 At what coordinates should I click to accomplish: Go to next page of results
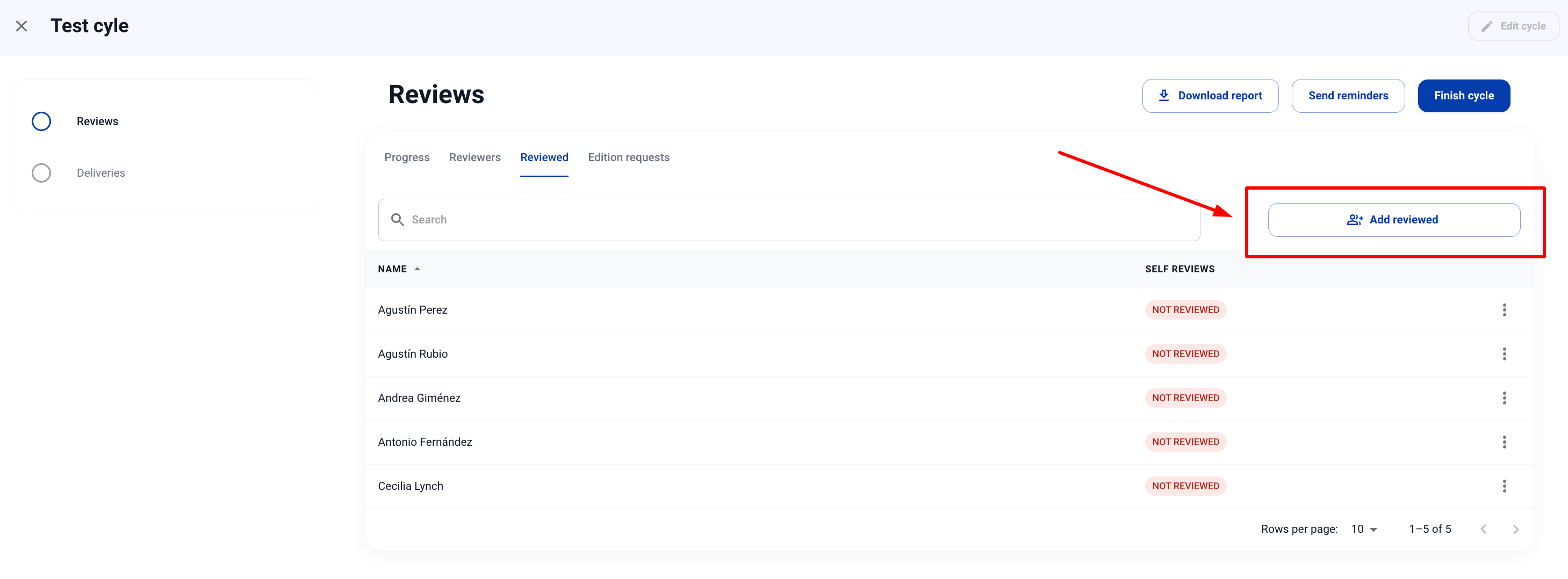1515,529
